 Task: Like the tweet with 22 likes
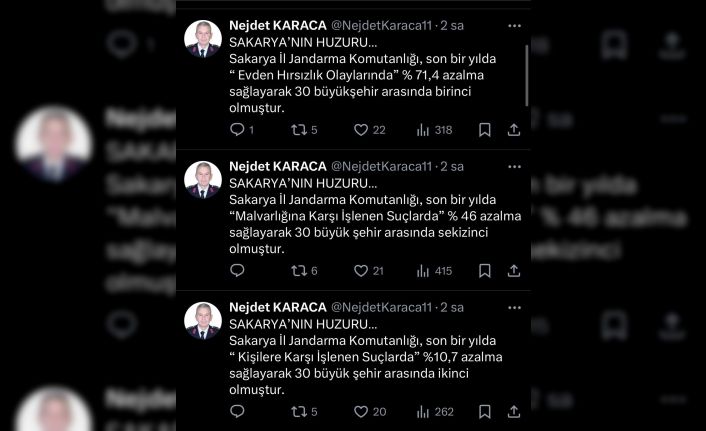coord(361,130)
